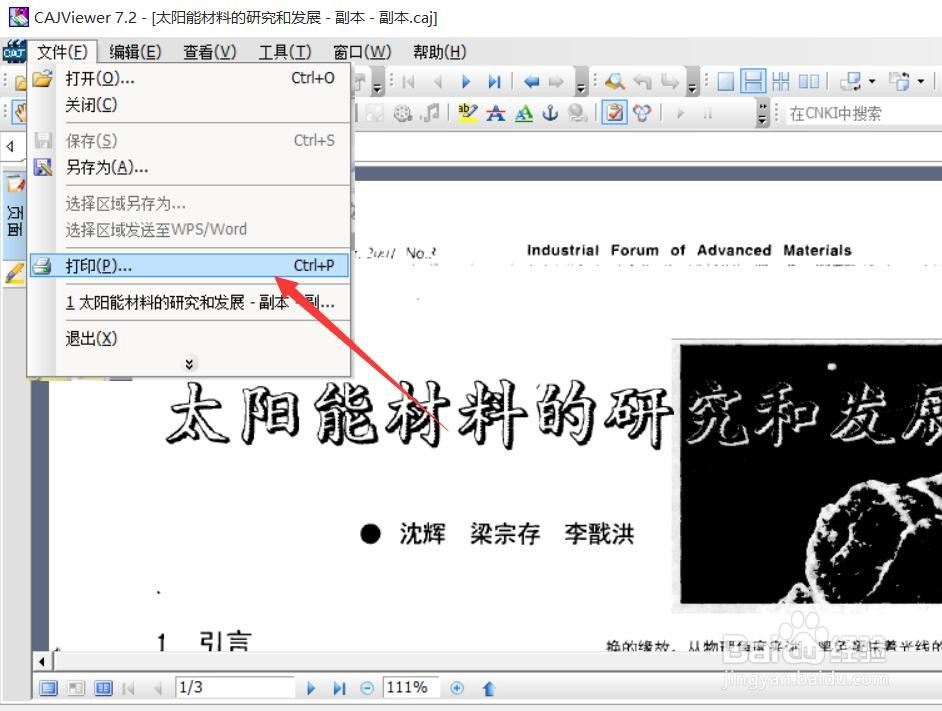Image resolution: width=942 pixels, height=711 pixels.
Task: Click the next page arrow button
Action: pos(311,688)
